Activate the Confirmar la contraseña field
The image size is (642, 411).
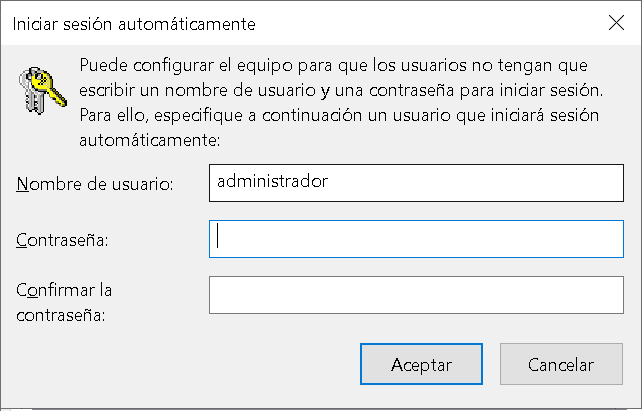[x=416, y=295]
